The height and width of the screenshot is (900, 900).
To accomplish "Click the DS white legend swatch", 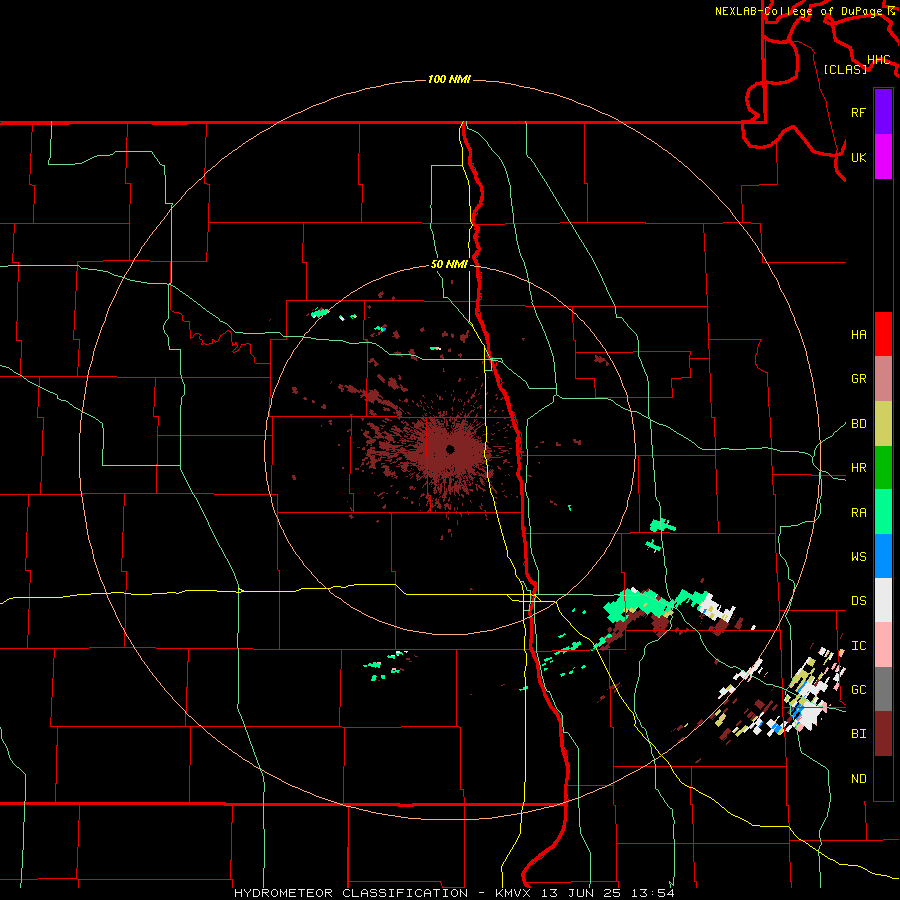I will click(883, 600).
